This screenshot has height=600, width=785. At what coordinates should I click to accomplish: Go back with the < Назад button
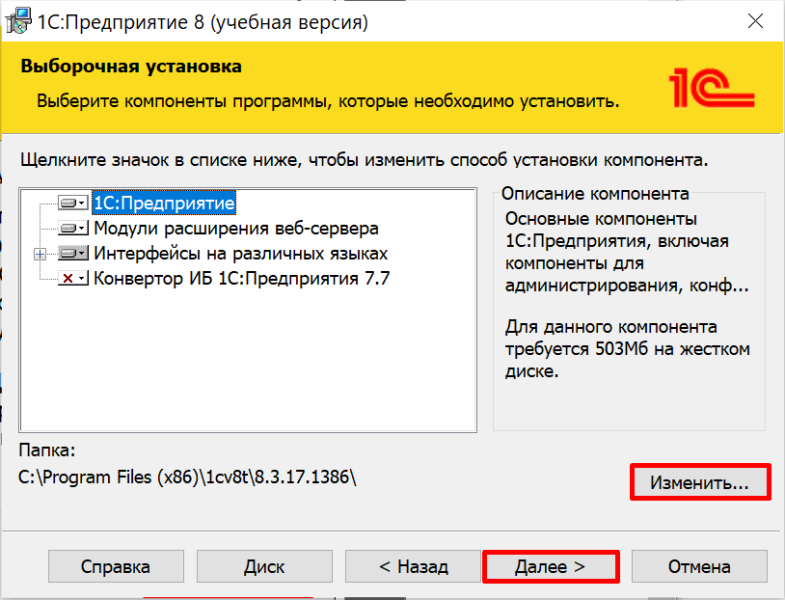413,567
